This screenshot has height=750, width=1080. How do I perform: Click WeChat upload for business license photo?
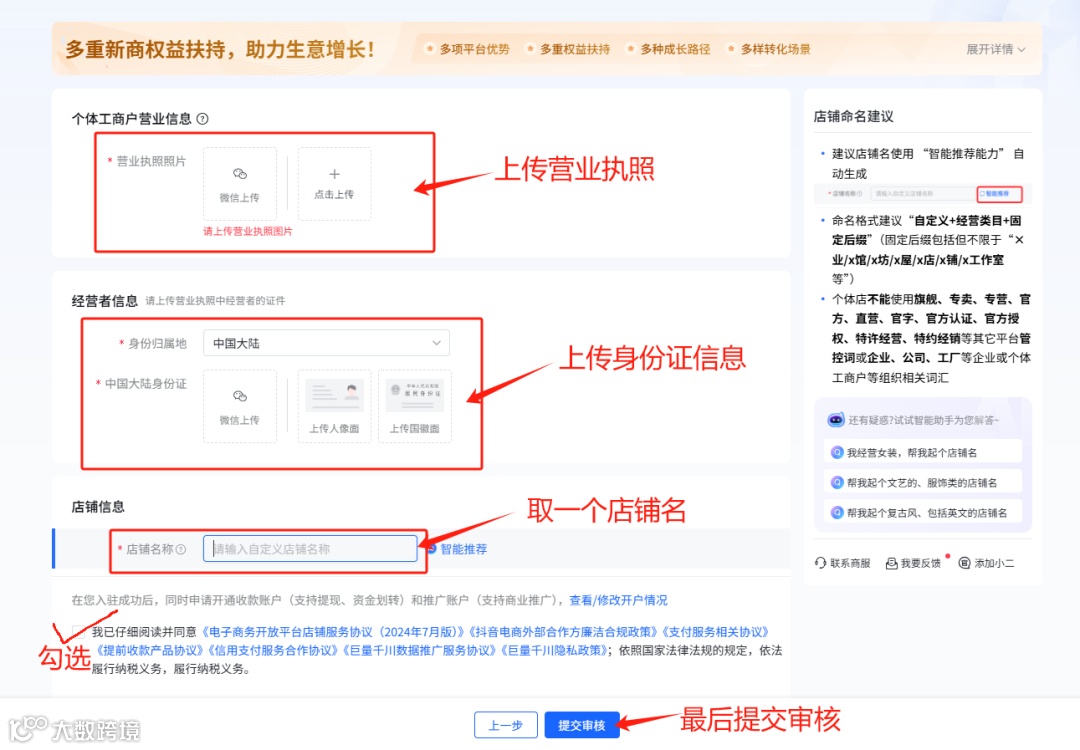click(240, 184)
